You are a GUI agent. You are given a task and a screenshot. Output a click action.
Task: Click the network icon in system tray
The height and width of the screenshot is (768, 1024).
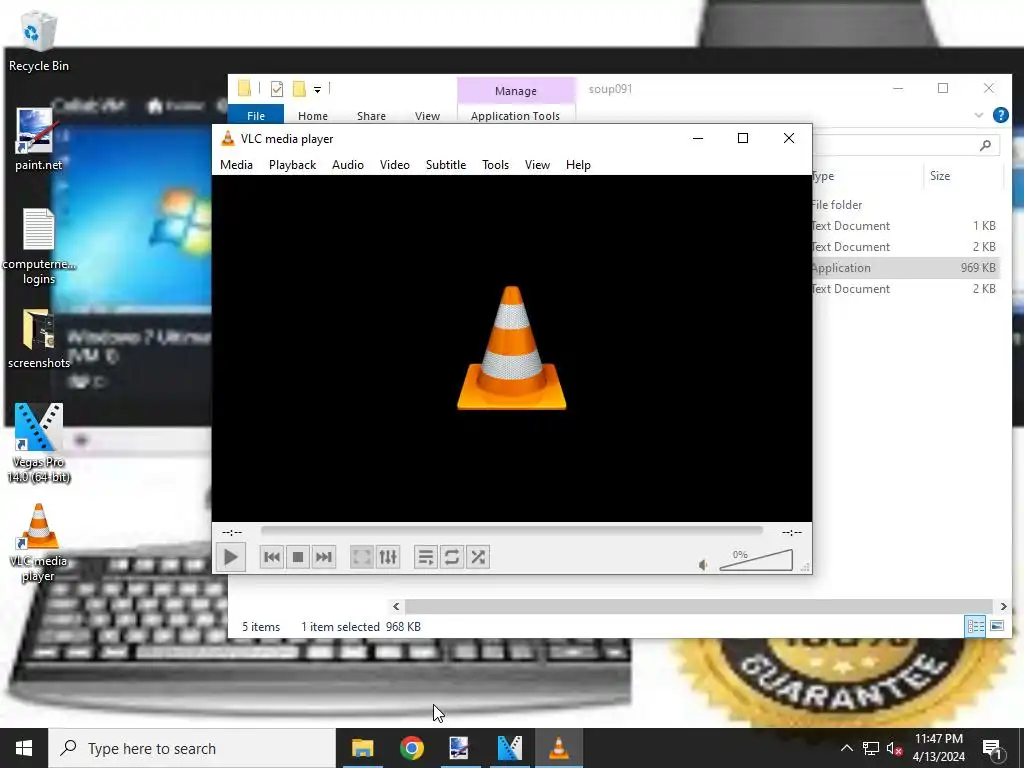coord(871,748)
